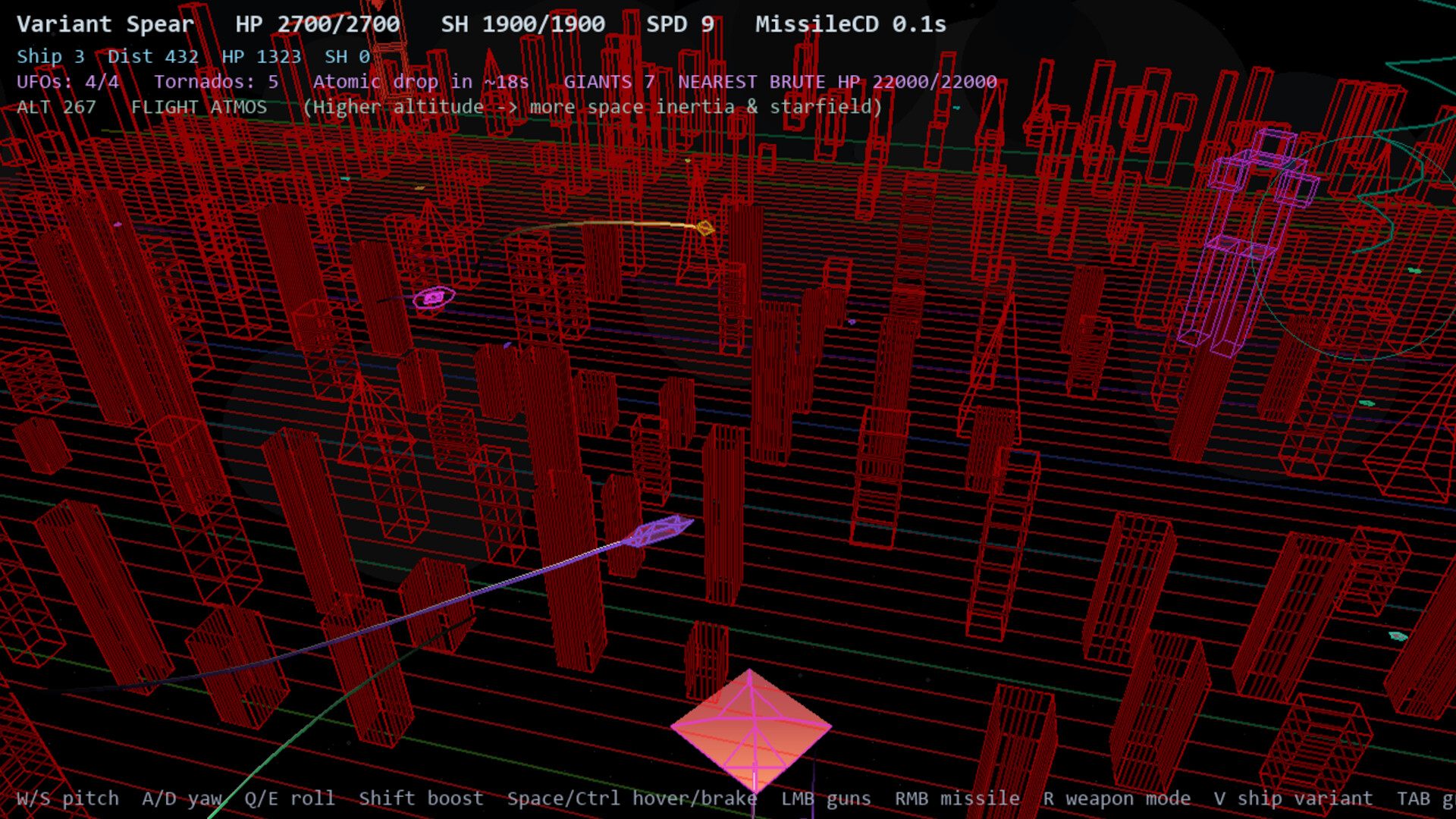Click the Atomic drop countdown text
Viewport: 1456px width, 819px height.
click(x=420, y=82)
